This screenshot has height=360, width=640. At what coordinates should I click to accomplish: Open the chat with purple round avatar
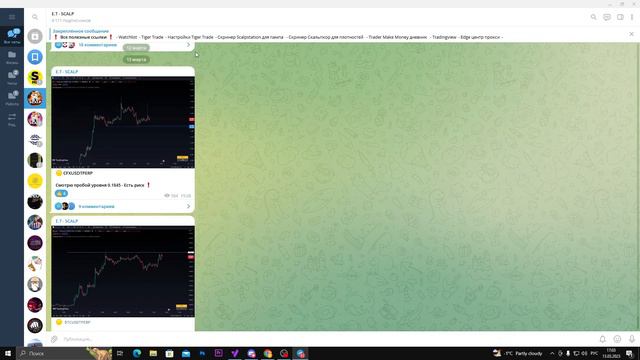click(x=35, y=243)
